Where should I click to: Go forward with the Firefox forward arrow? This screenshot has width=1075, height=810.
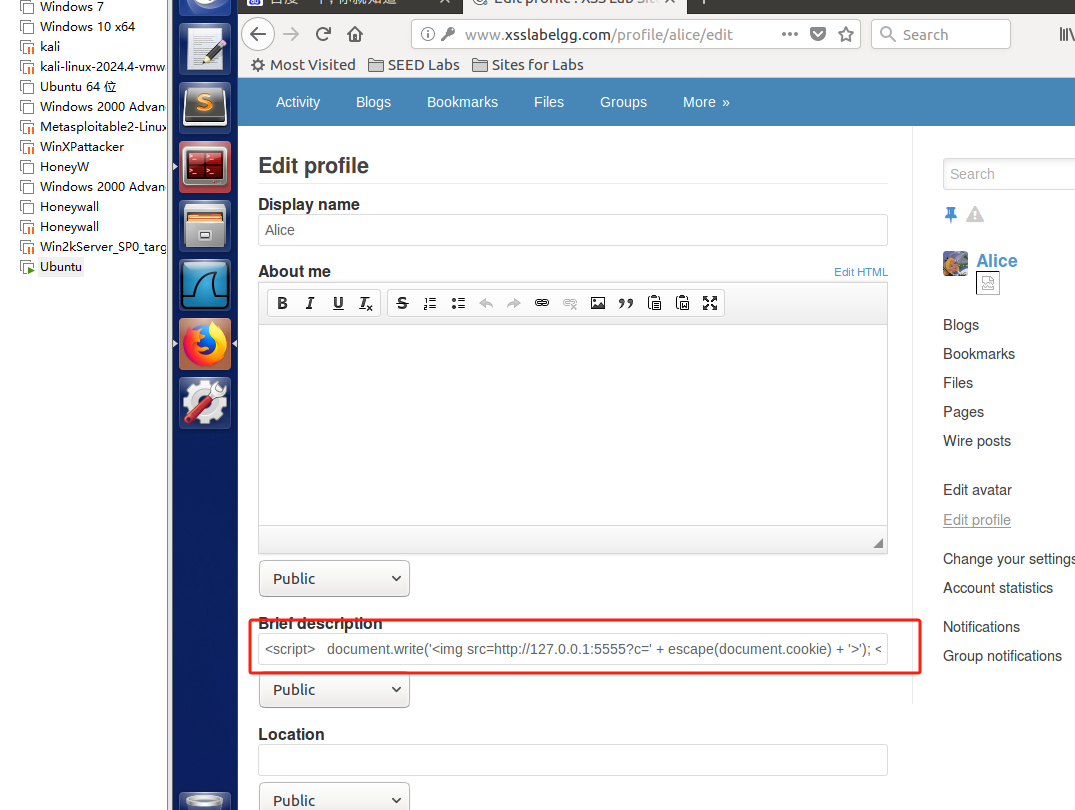[291, 34]
